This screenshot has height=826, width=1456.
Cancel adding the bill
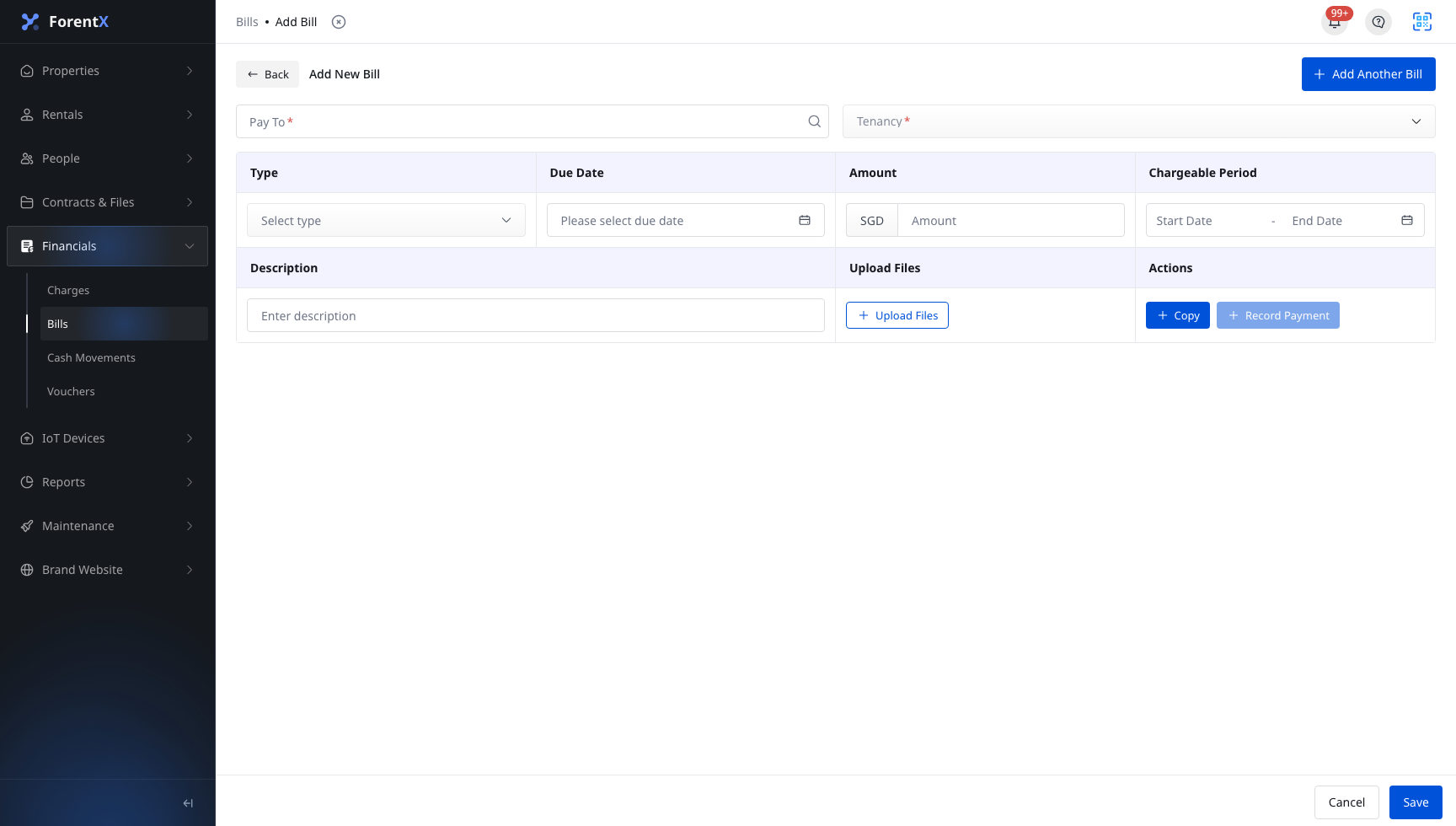pyautogui.click(x=1346, y=802)
